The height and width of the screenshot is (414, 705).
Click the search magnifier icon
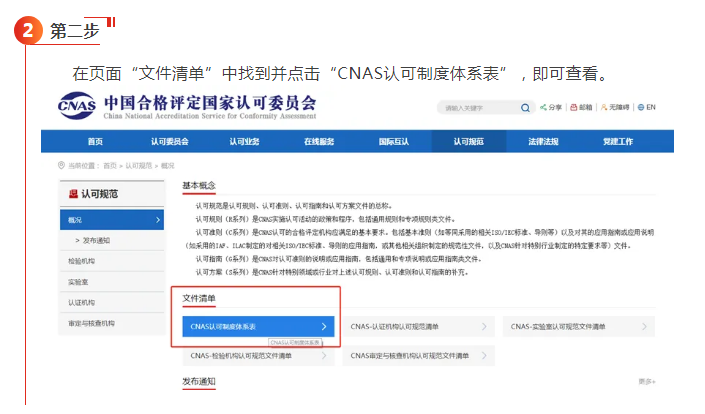tap(525, 108)
